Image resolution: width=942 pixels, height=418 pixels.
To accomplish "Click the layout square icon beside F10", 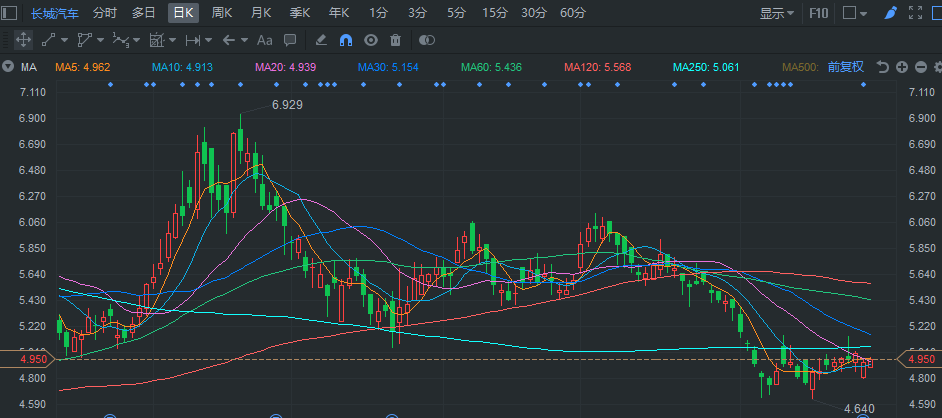I will tap(849, 13).
